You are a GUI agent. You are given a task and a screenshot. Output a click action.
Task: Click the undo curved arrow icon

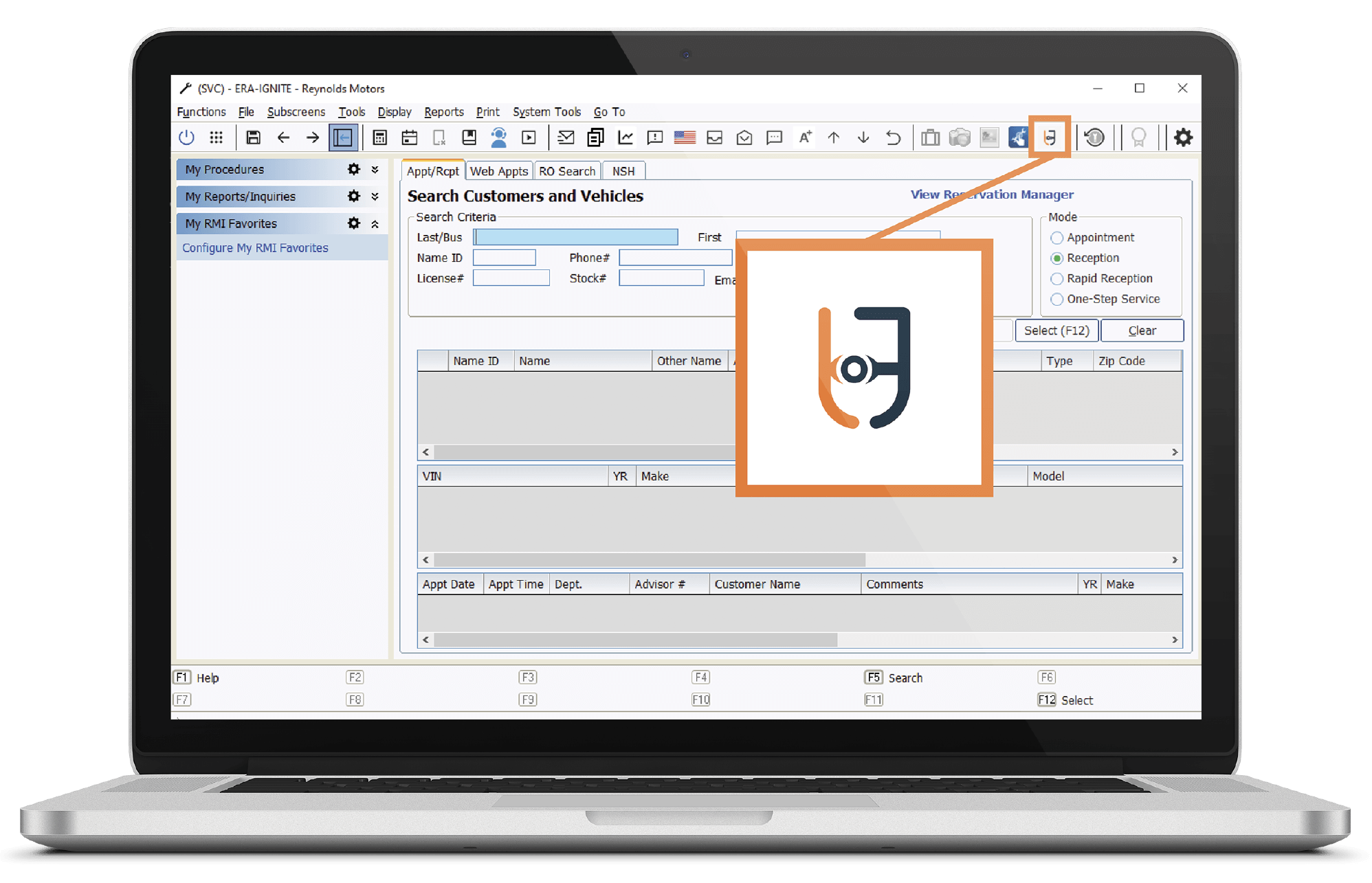pos(893,137)
